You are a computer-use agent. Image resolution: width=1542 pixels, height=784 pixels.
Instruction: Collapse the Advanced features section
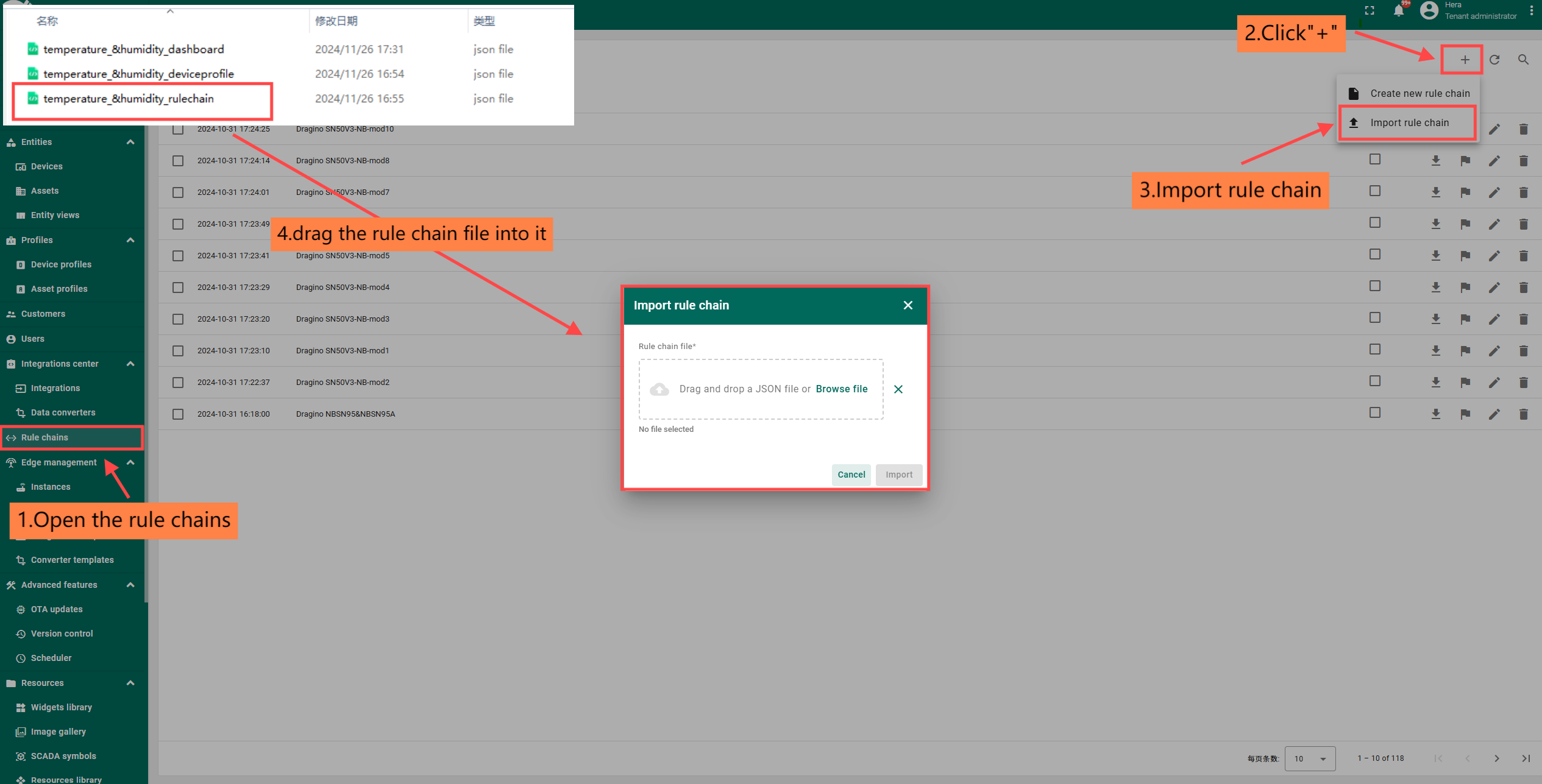tap(130, 585)
